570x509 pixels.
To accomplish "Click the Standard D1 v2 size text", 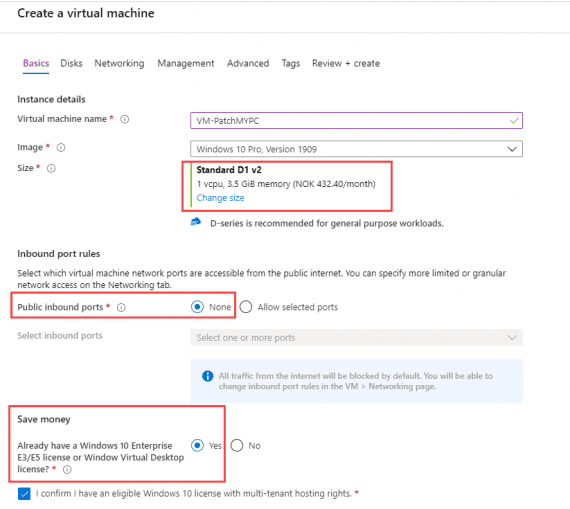I will [x=229, y=170].
